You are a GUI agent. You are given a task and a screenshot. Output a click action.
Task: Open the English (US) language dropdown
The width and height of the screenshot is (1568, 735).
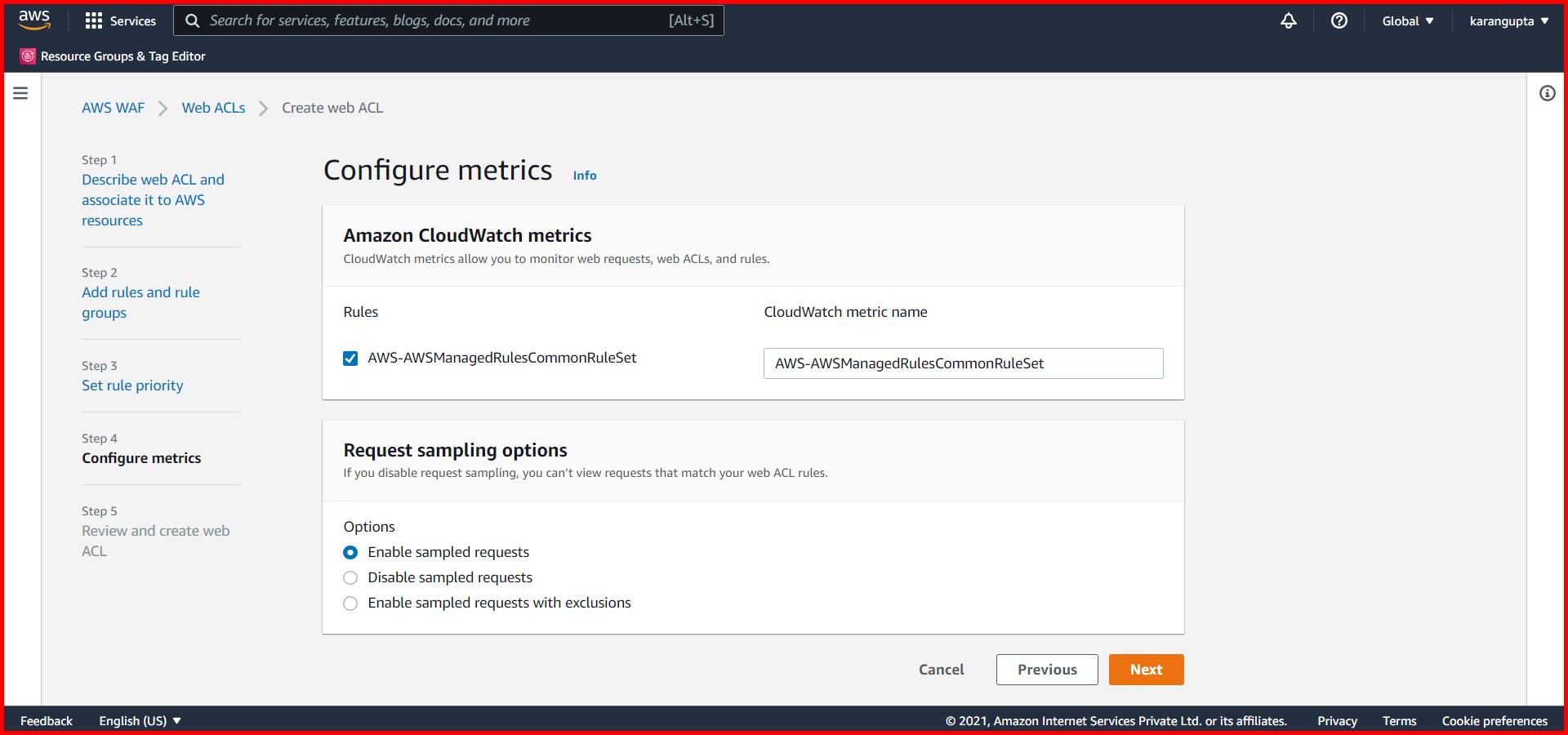coord(139,720)
